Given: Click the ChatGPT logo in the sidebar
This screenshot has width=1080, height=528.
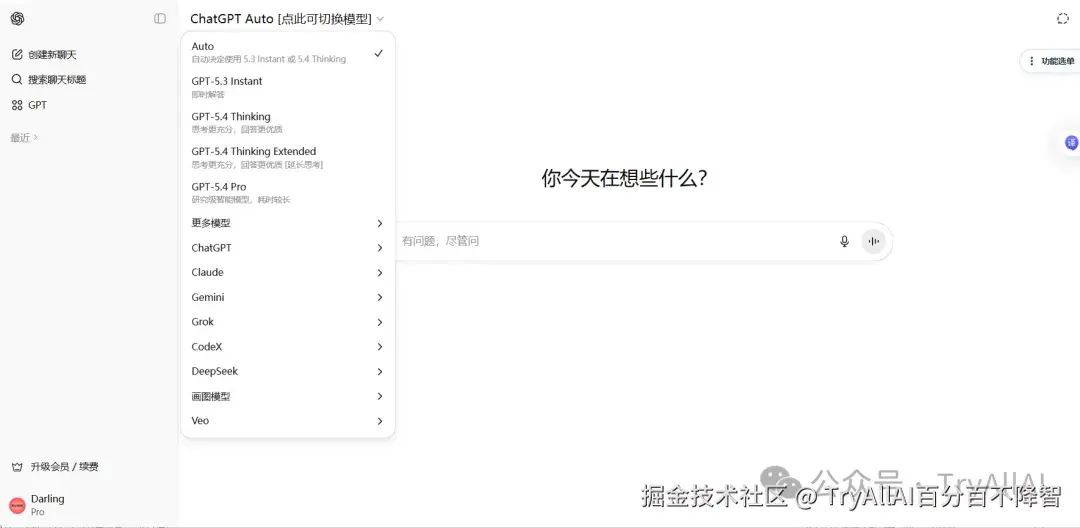Looking at the screenshot, I should [18, 19].
